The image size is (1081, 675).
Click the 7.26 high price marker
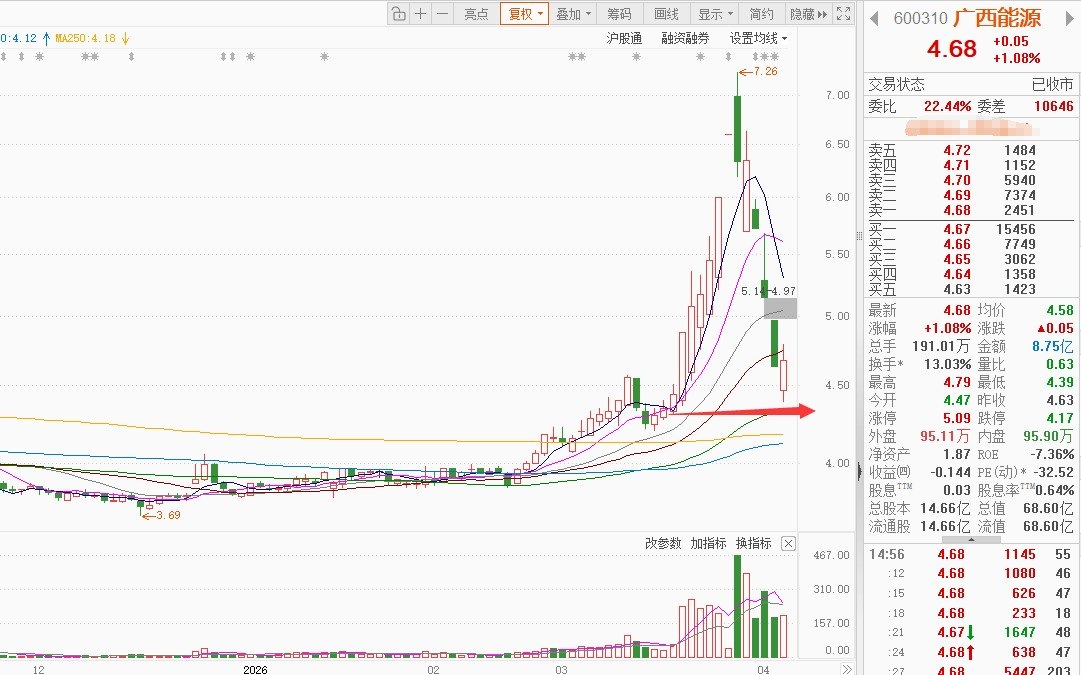click(765, 71)
